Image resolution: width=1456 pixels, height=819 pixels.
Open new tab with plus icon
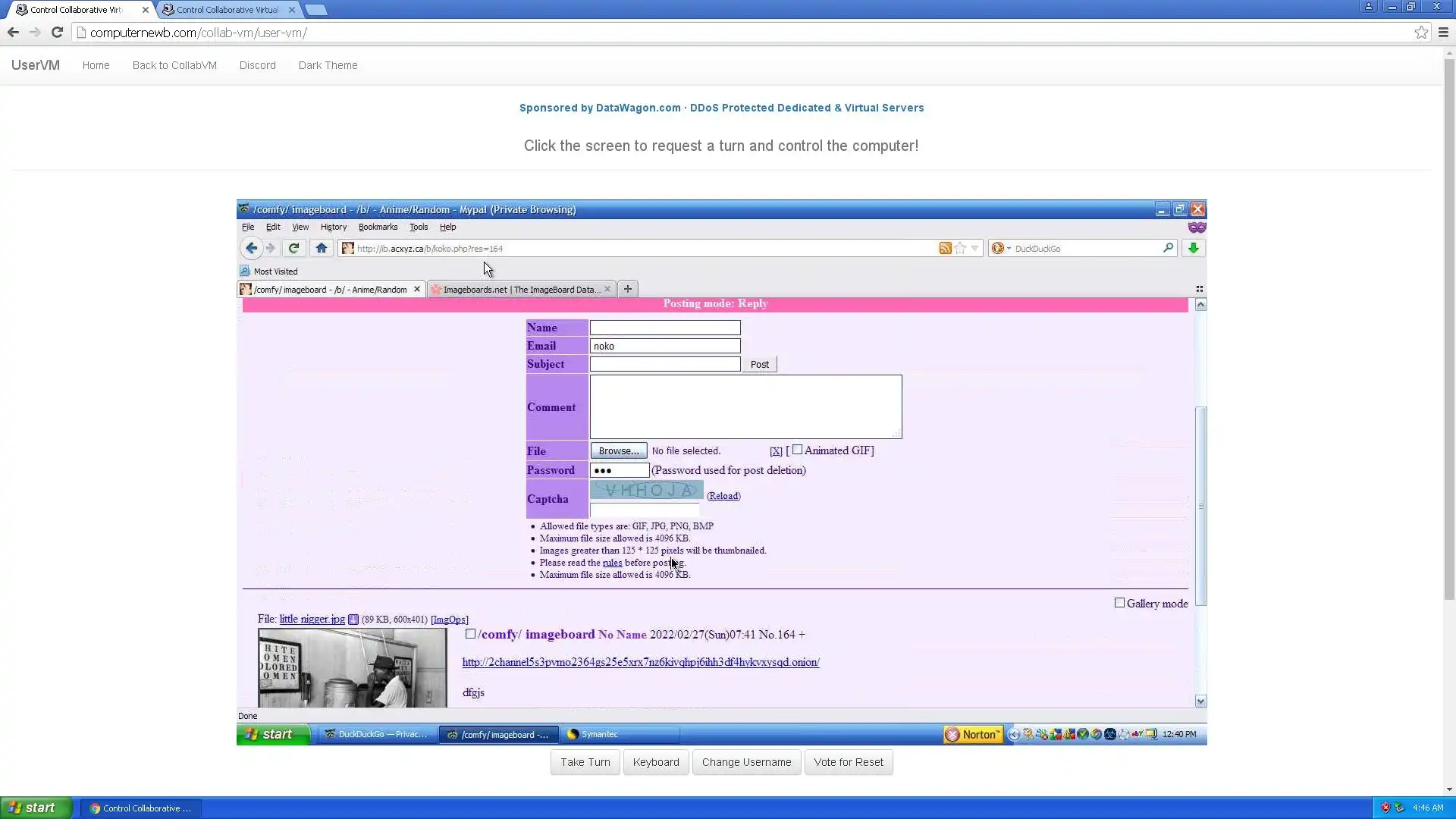click(627, 289)
